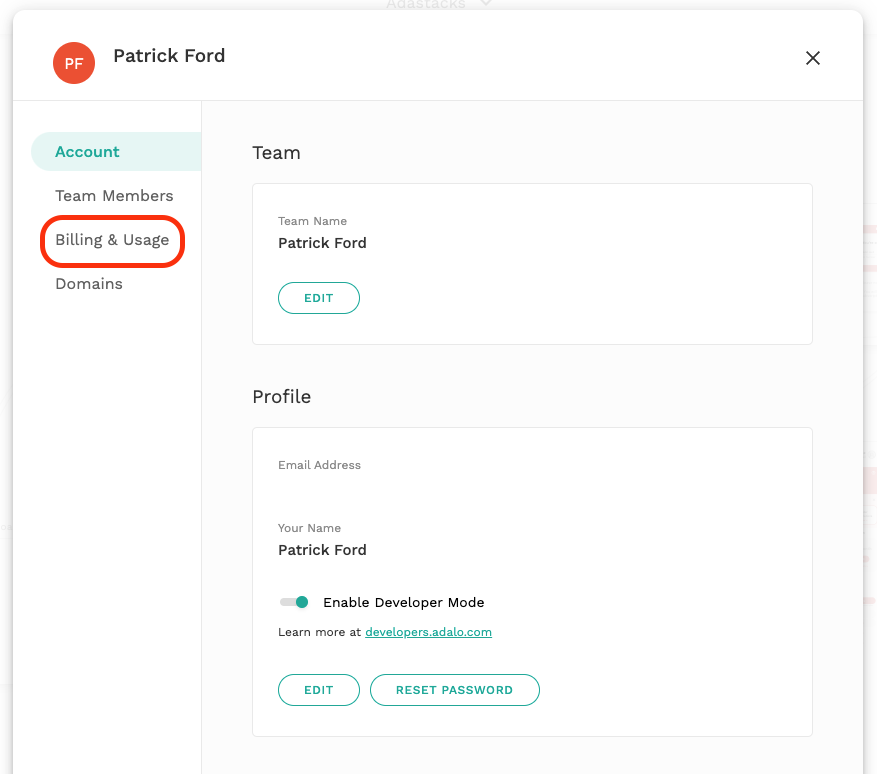Visit the developers.adalo.com link
The width and height of the screenshot is (877, 774).
point(428,631)
